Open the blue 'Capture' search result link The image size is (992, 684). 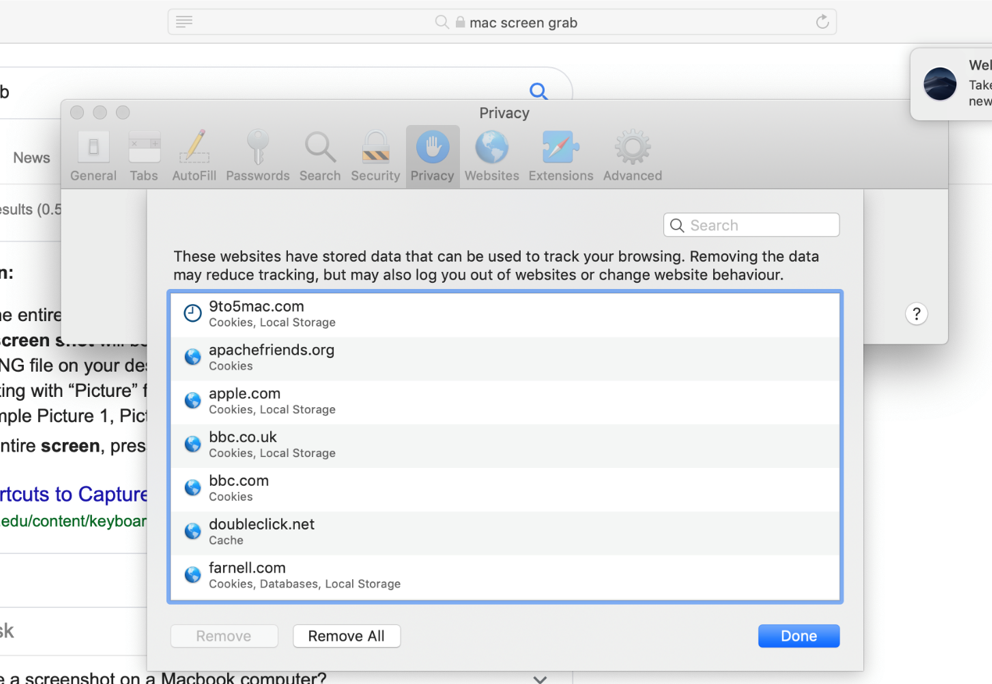click(73, 494)
